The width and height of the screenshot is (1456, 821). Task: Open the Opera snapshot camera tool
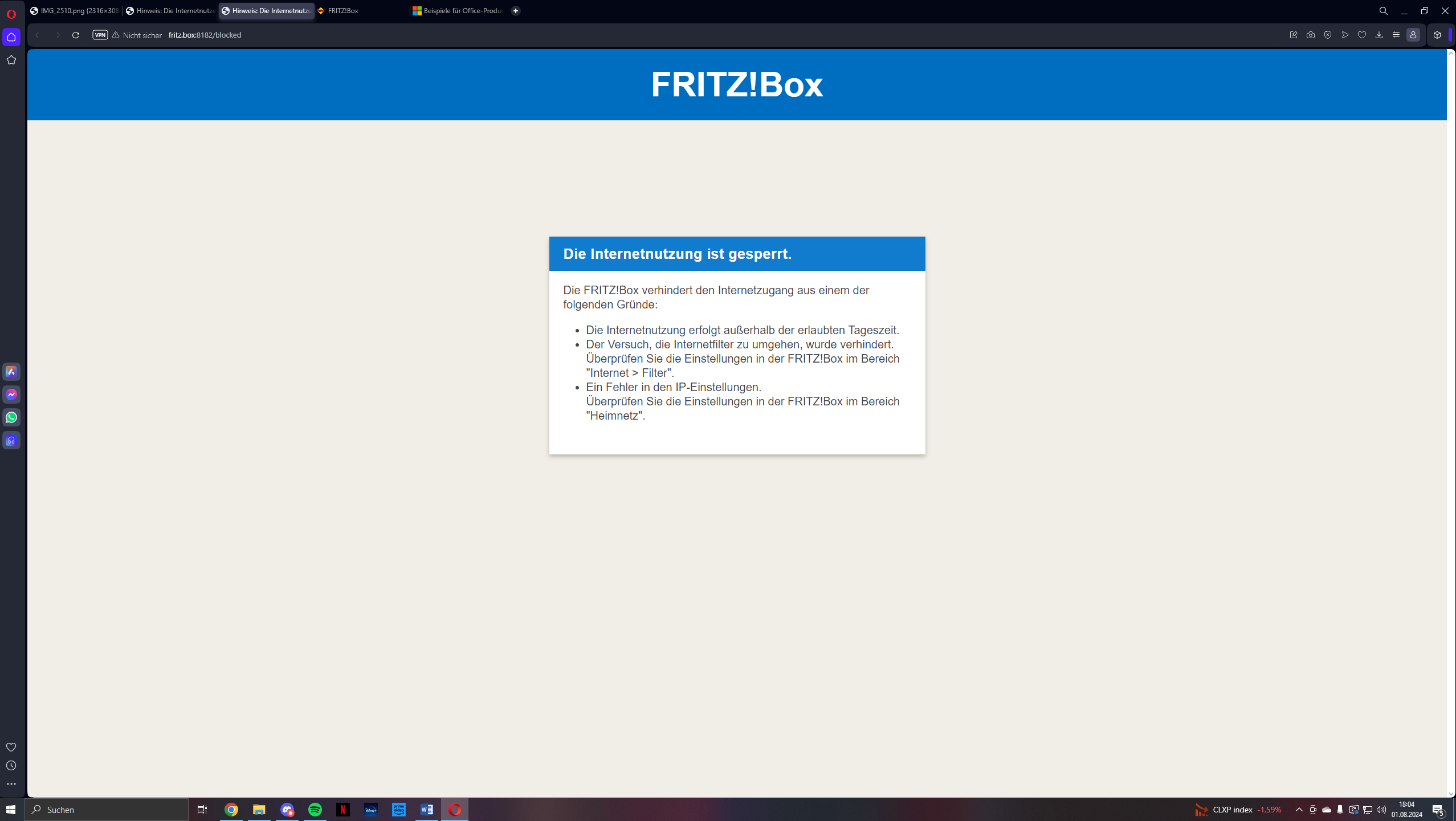click(1311, 35)
